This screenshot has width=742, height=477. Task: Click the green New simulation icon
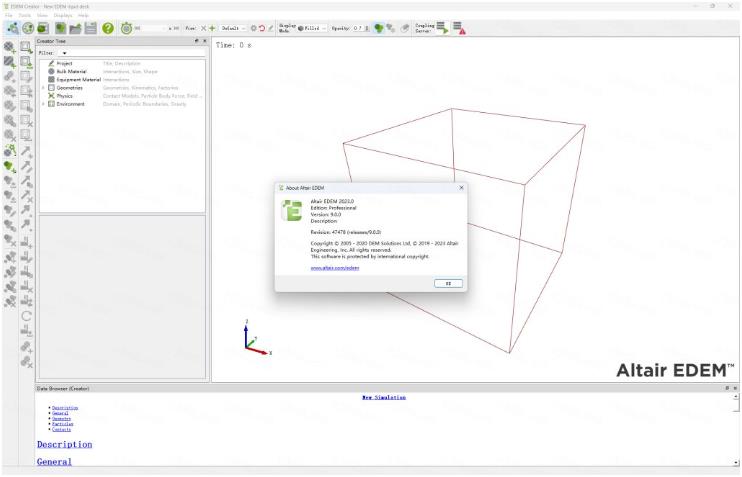click(x=61, y=28)
